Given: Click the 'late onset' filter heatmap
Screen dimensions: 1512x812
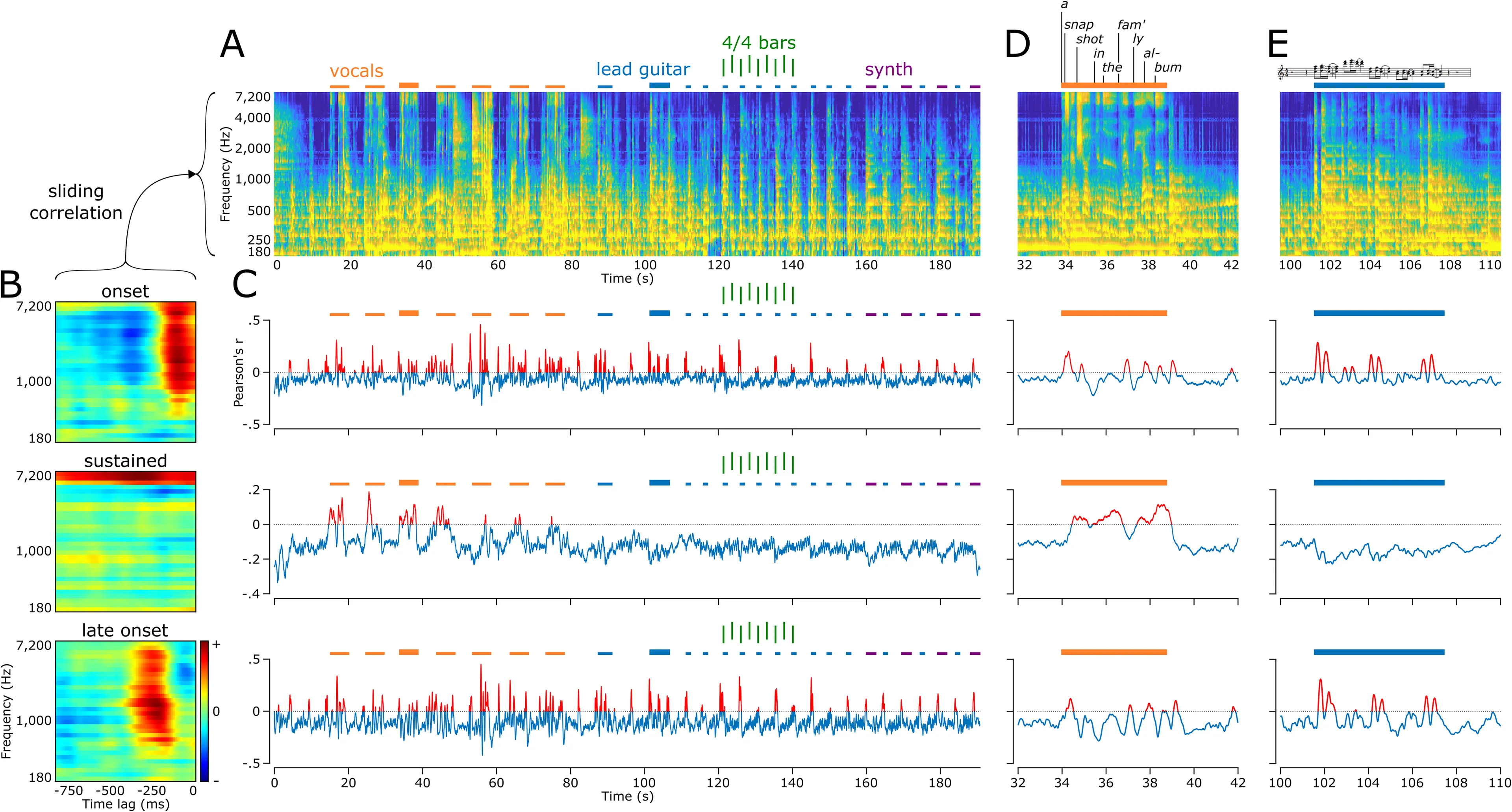Looking at the screenshot, I should pyautogui.click(x=126, y=710).
